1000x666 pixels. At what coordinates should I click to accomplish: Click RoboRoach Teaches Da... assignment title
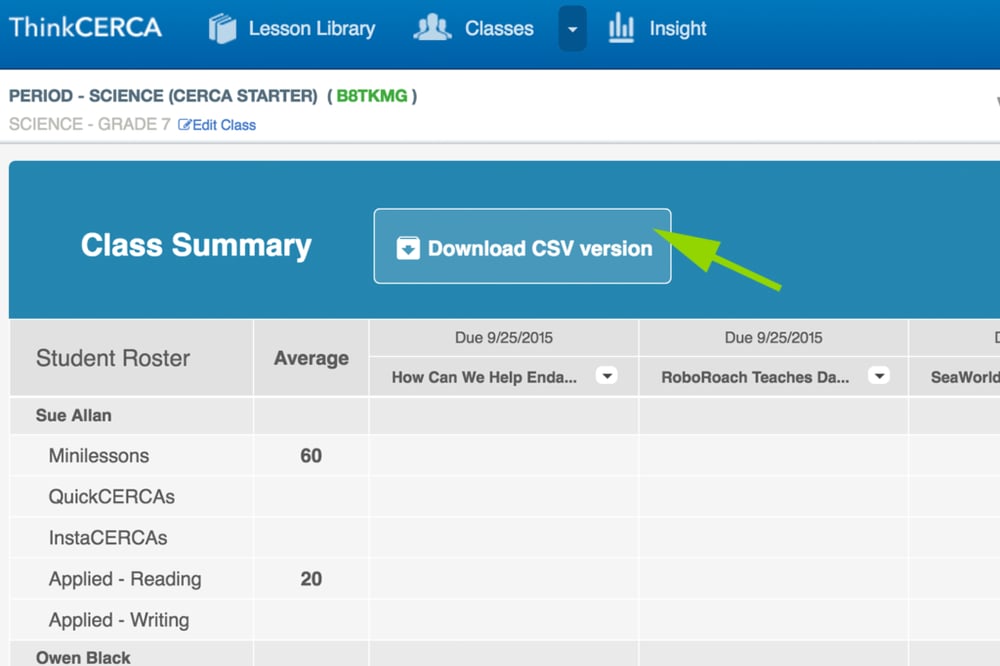tap(755, 378)
